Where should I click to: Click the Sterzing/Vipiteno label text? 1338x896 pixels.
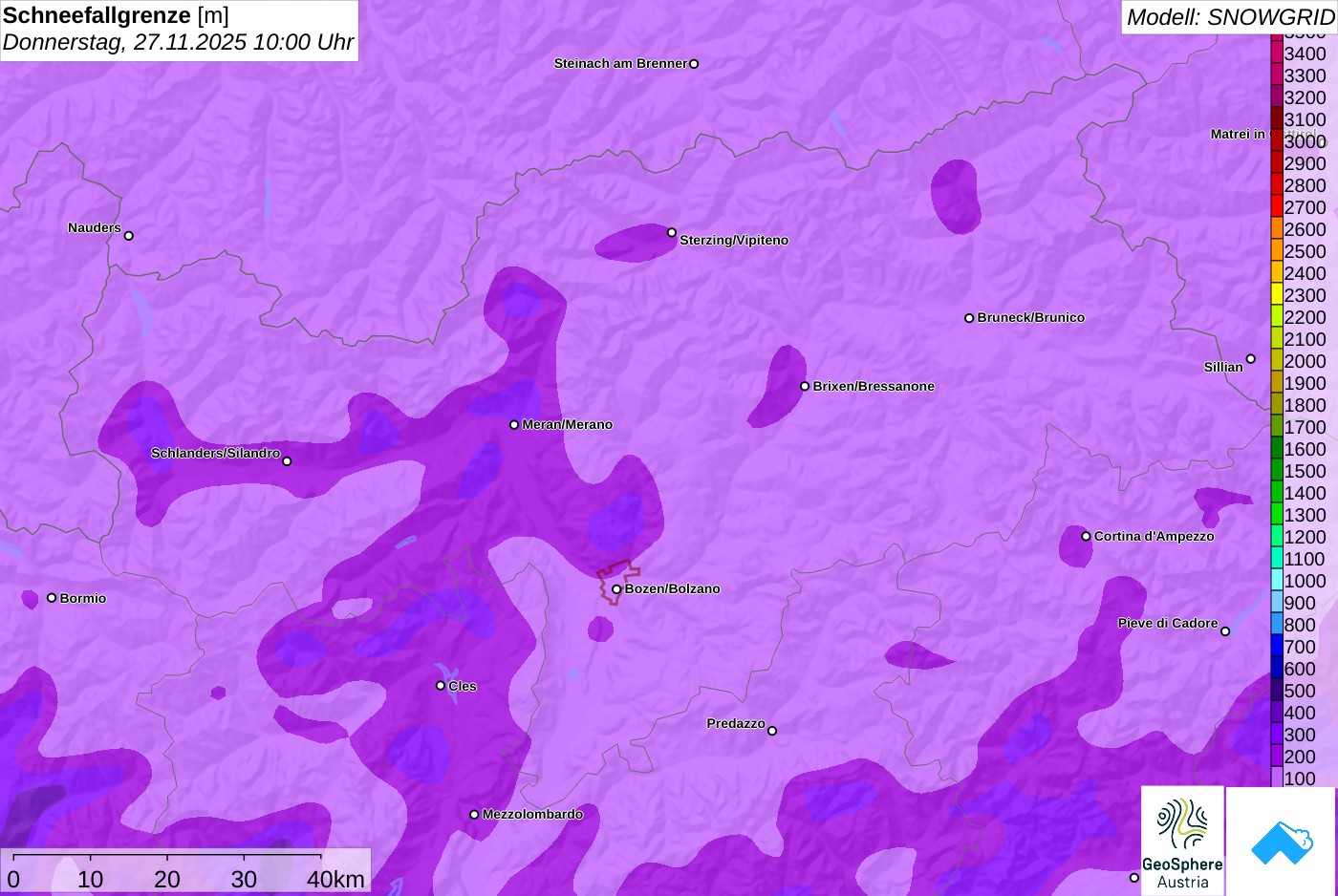734,241
